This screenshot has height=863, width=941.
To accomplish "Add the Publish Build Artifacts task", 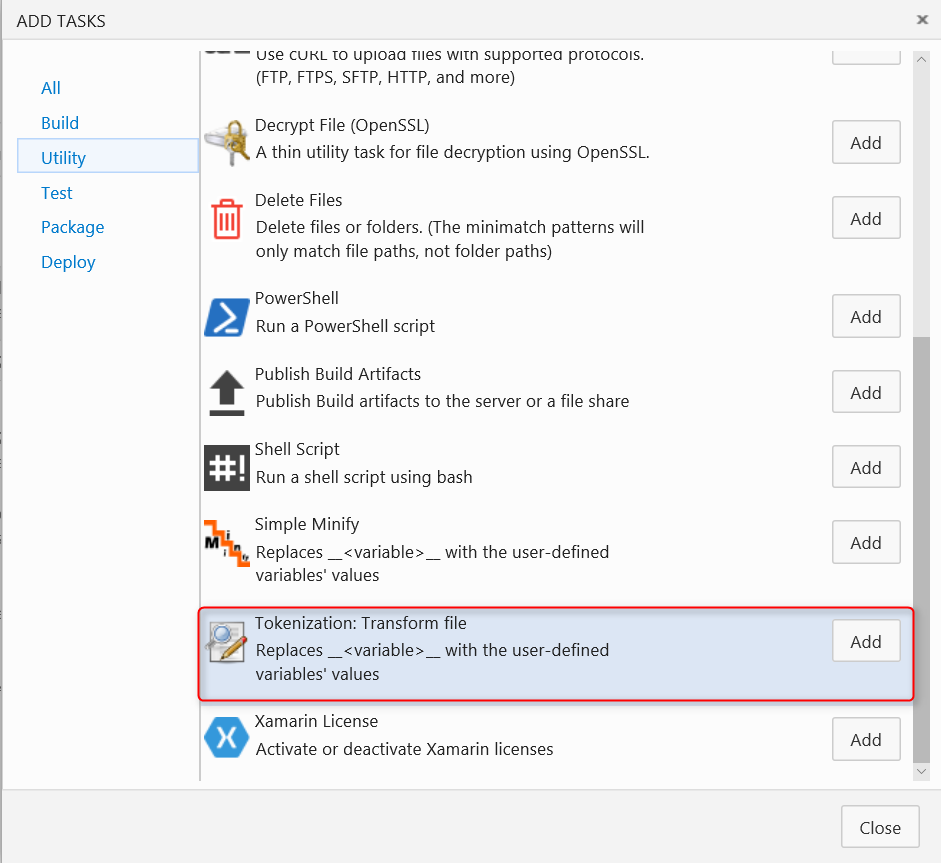I will [866, 392].
